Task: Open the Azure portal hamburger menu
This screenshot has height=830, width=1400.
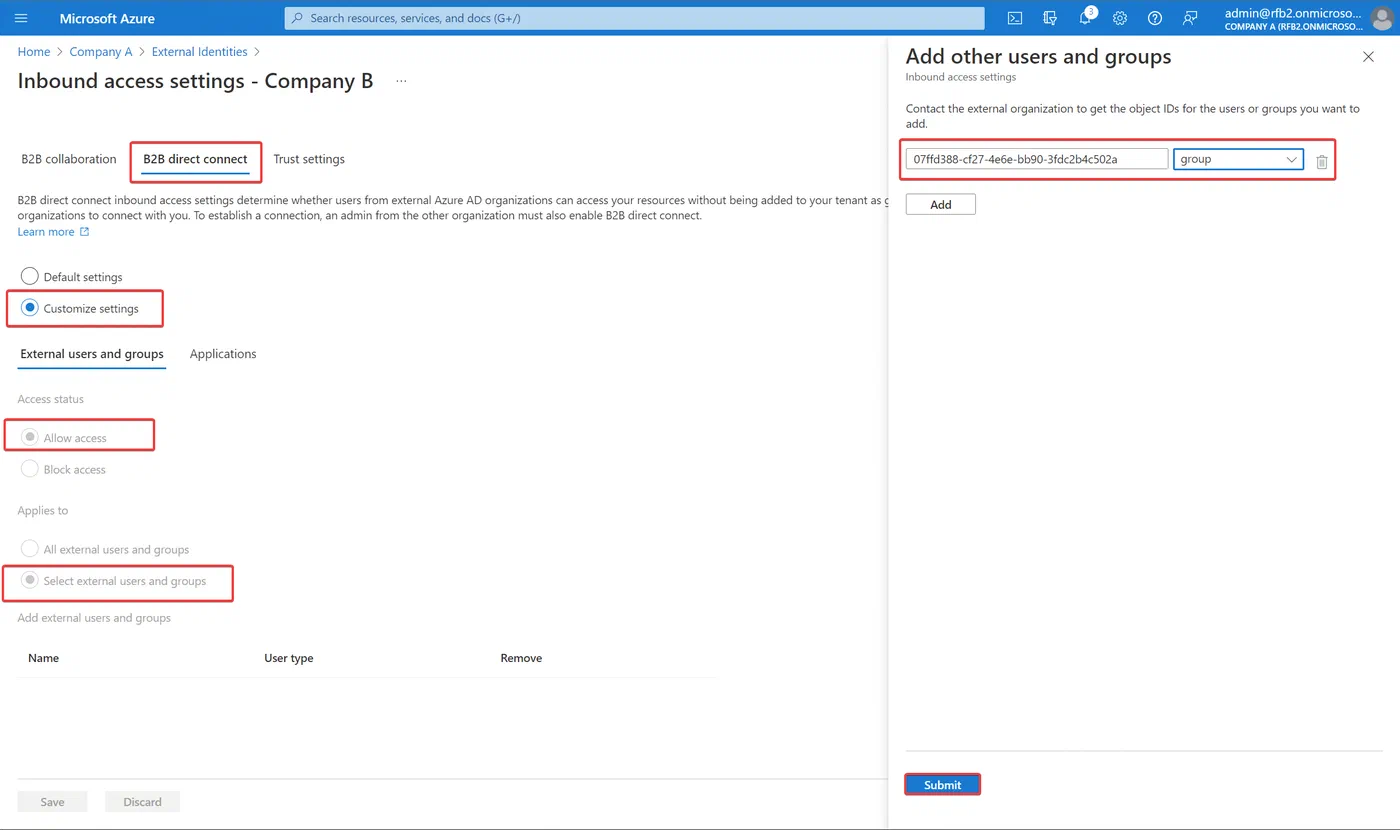Action: tap(21, 18)
